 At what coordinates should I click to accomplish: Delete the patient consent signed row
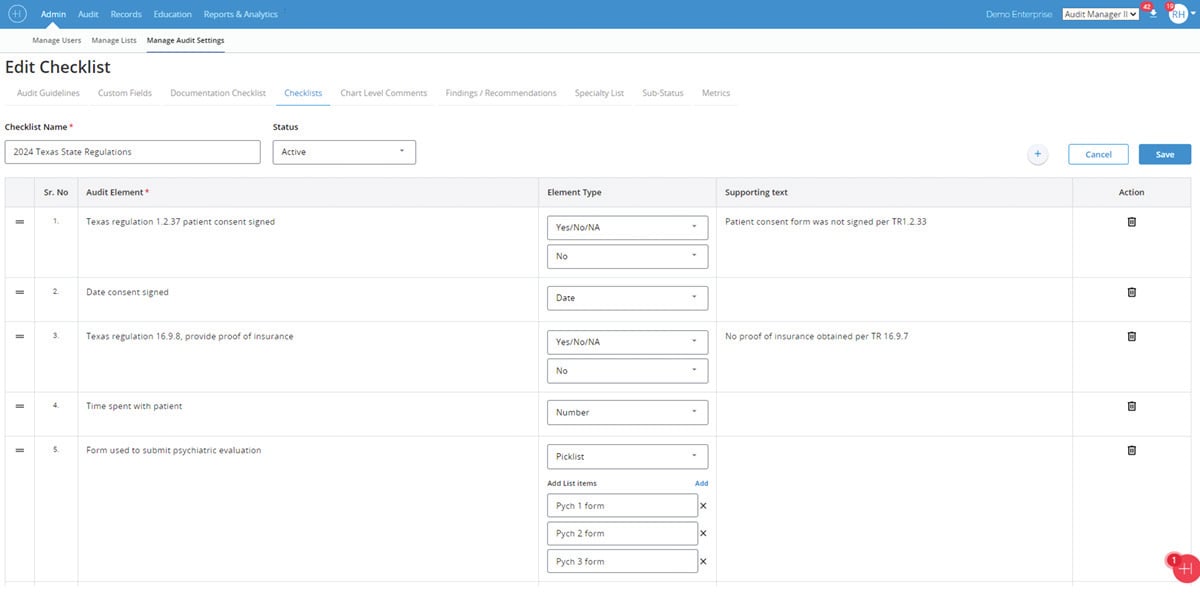pyautogui.click(x=1131, y=222)
